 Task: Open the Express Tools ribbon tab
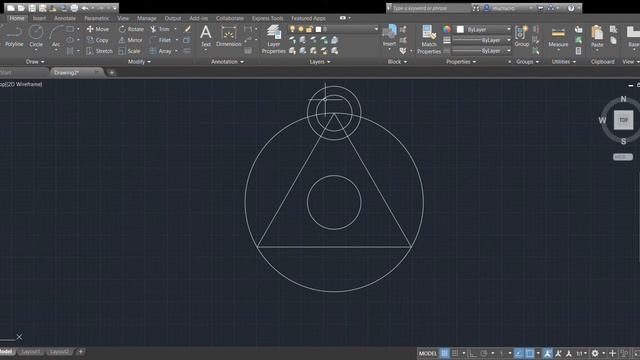pos(267,18)
